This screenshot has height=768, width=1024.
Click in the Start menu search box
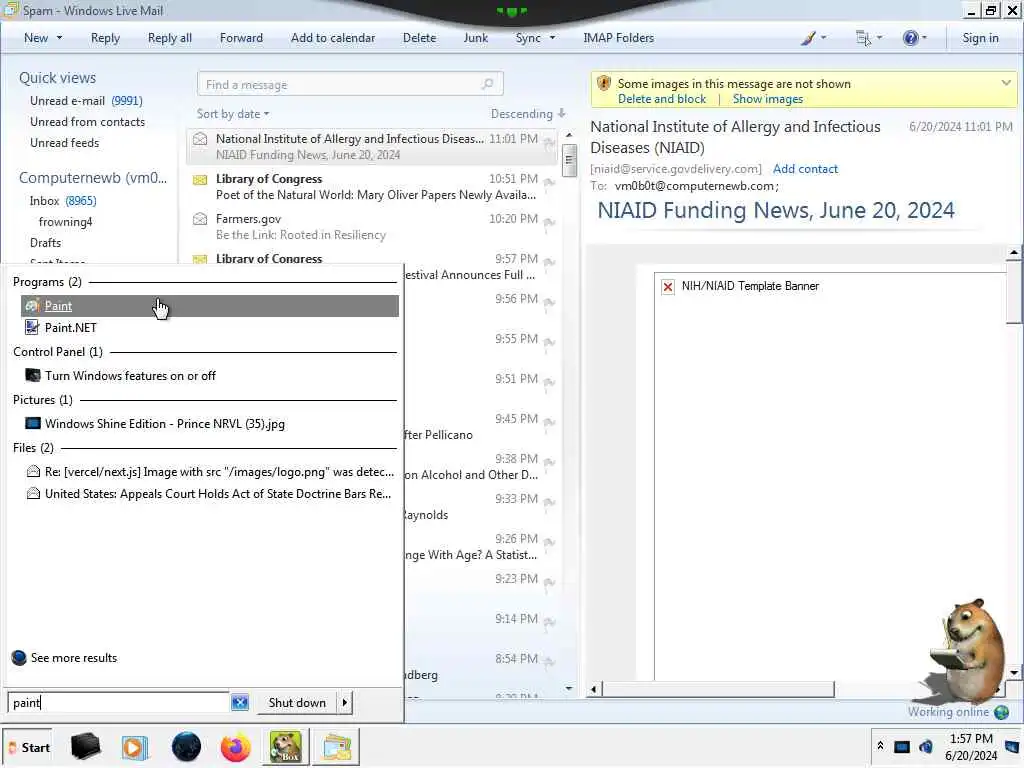(x=118, y=703)
